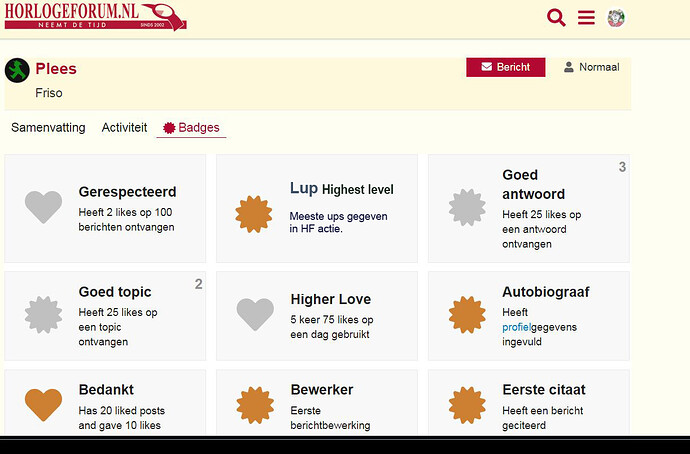Image resolution: width=690 pixels, height=454 pixels.
Task: Open the Eerste citaat badge title
Action: (x=543, y=389)
